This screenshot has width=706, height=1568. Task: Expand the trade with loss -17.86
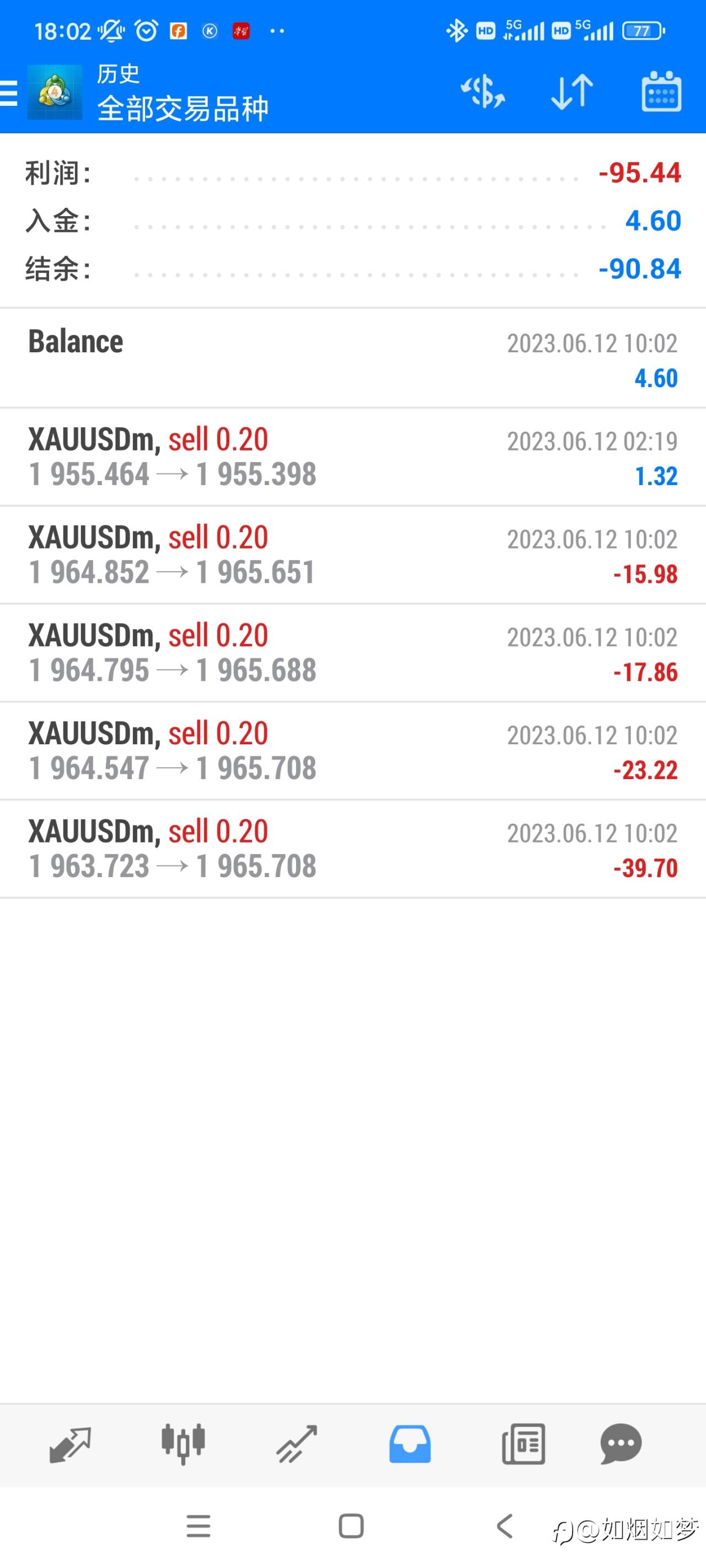click(x=352, y=653)
